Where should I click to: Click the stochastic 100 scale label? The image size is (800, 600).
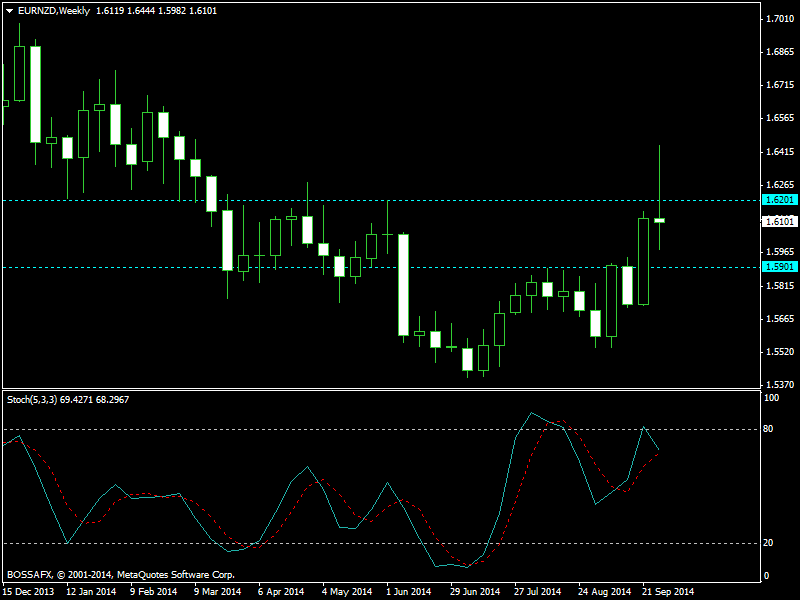(771, 398)
